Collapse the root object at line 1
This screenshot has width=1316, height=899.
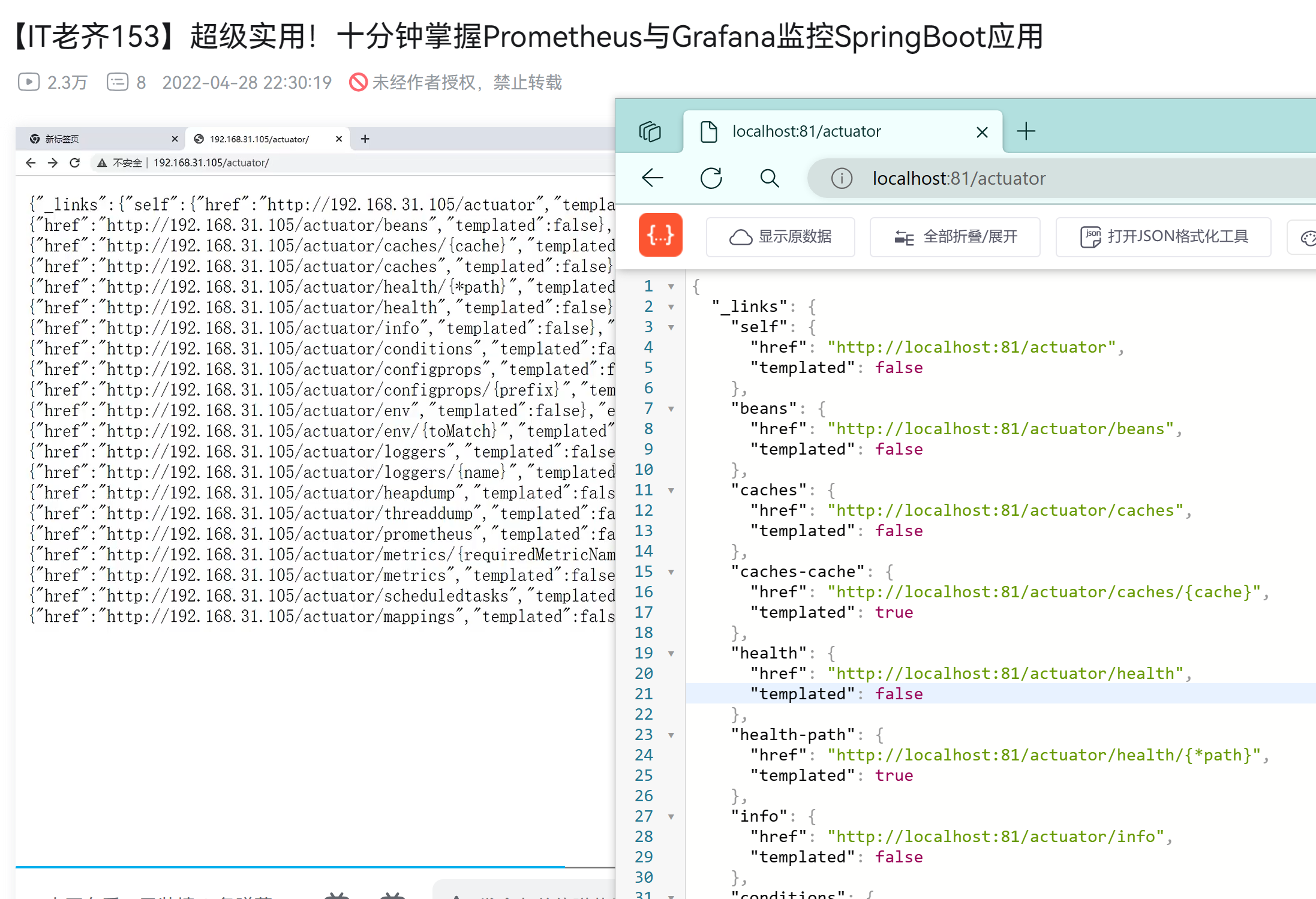[x=671, y=287]
